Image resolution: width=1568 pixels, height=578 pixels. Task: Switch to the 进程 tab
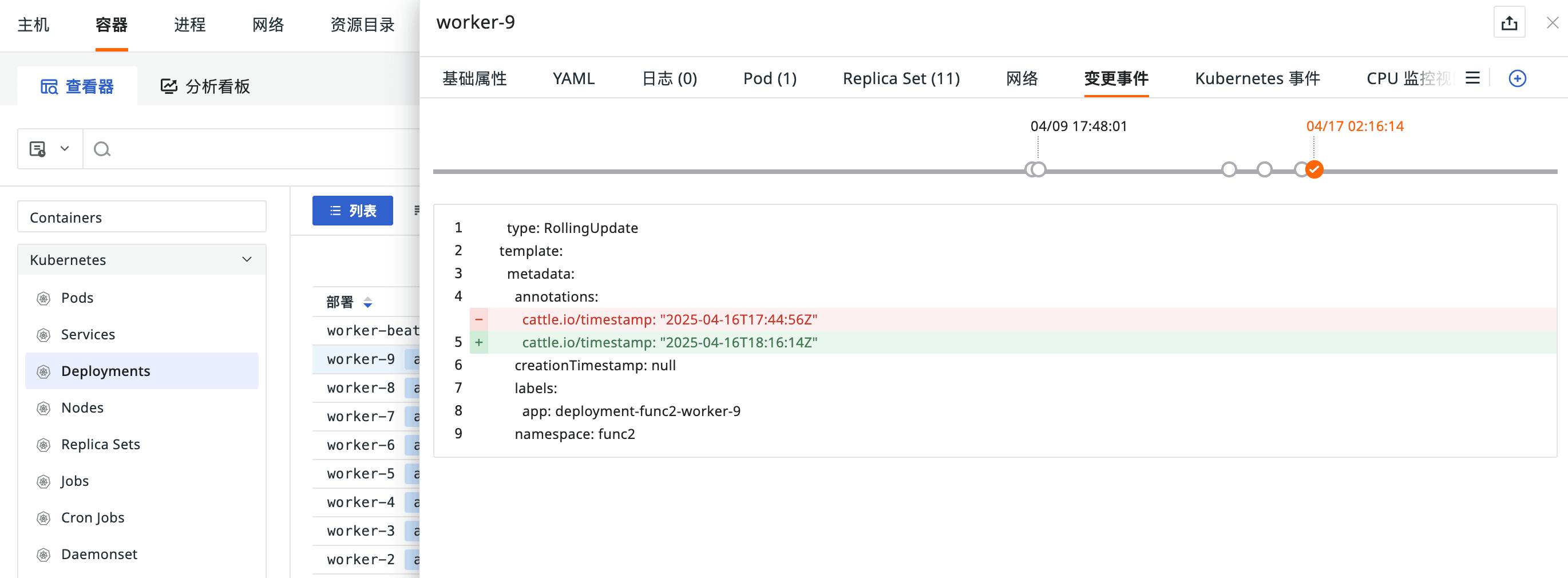pyautogui.click(x=190, y=25)
